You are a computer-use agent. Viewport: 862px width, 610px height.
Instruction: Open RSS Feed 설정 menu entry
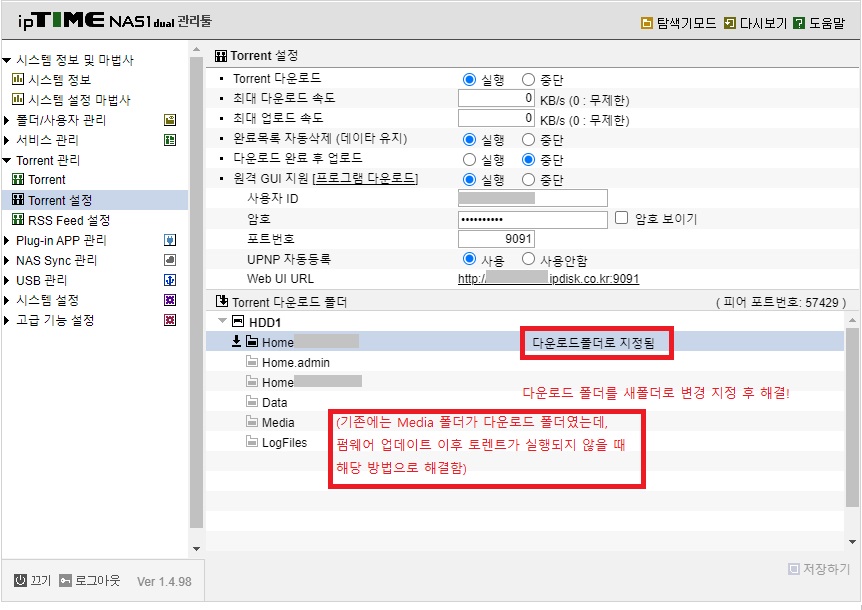click(69, 220)
